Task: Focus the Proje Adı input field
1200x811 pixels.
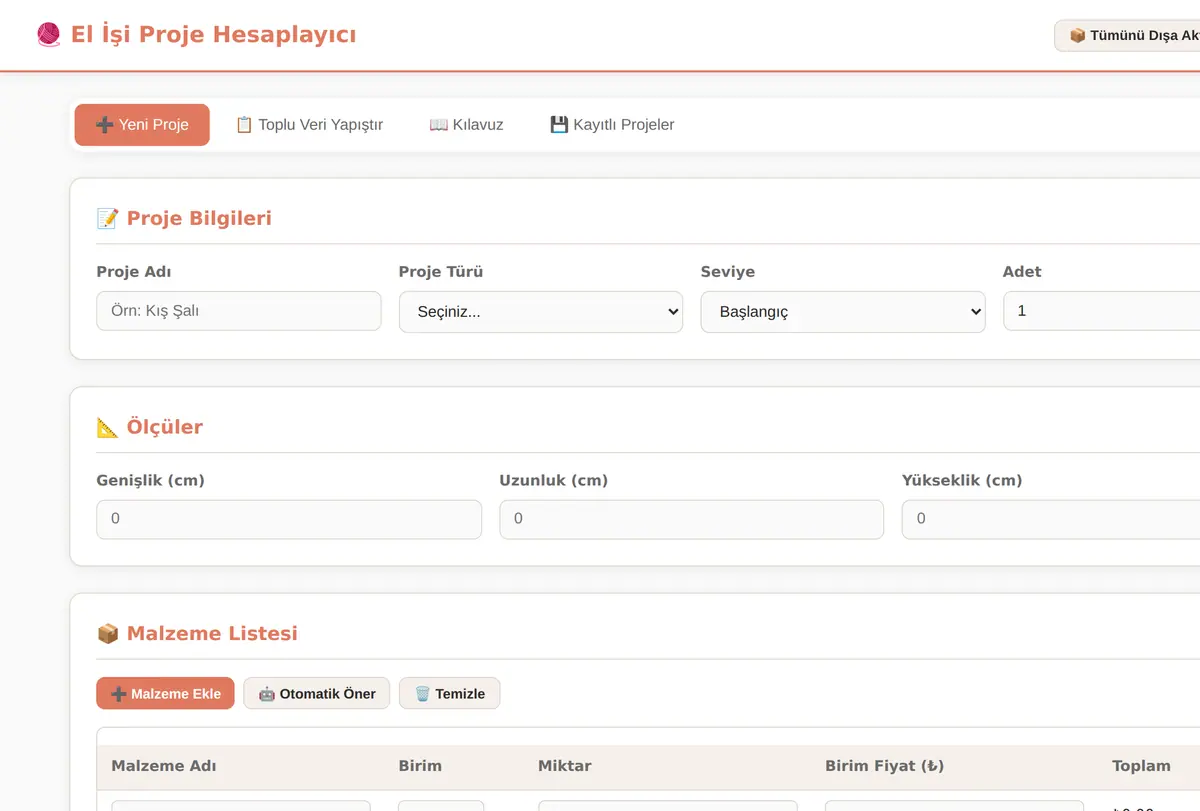Action: pyautogui.click(x=239, y=311)
